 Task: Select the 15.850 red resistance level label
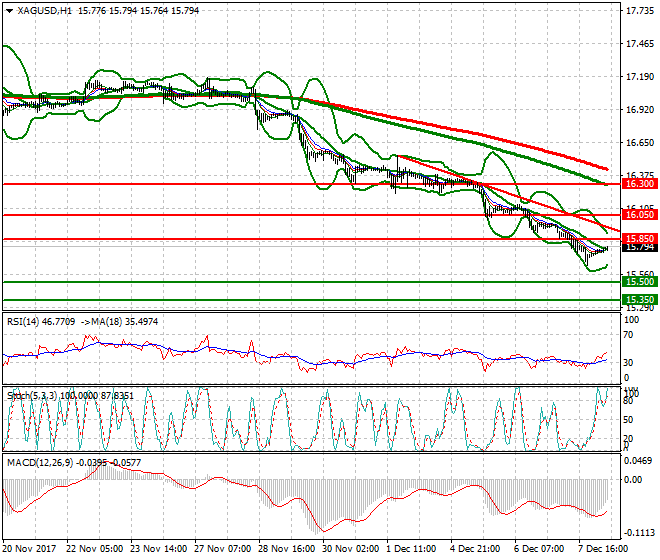coord(639,239)
